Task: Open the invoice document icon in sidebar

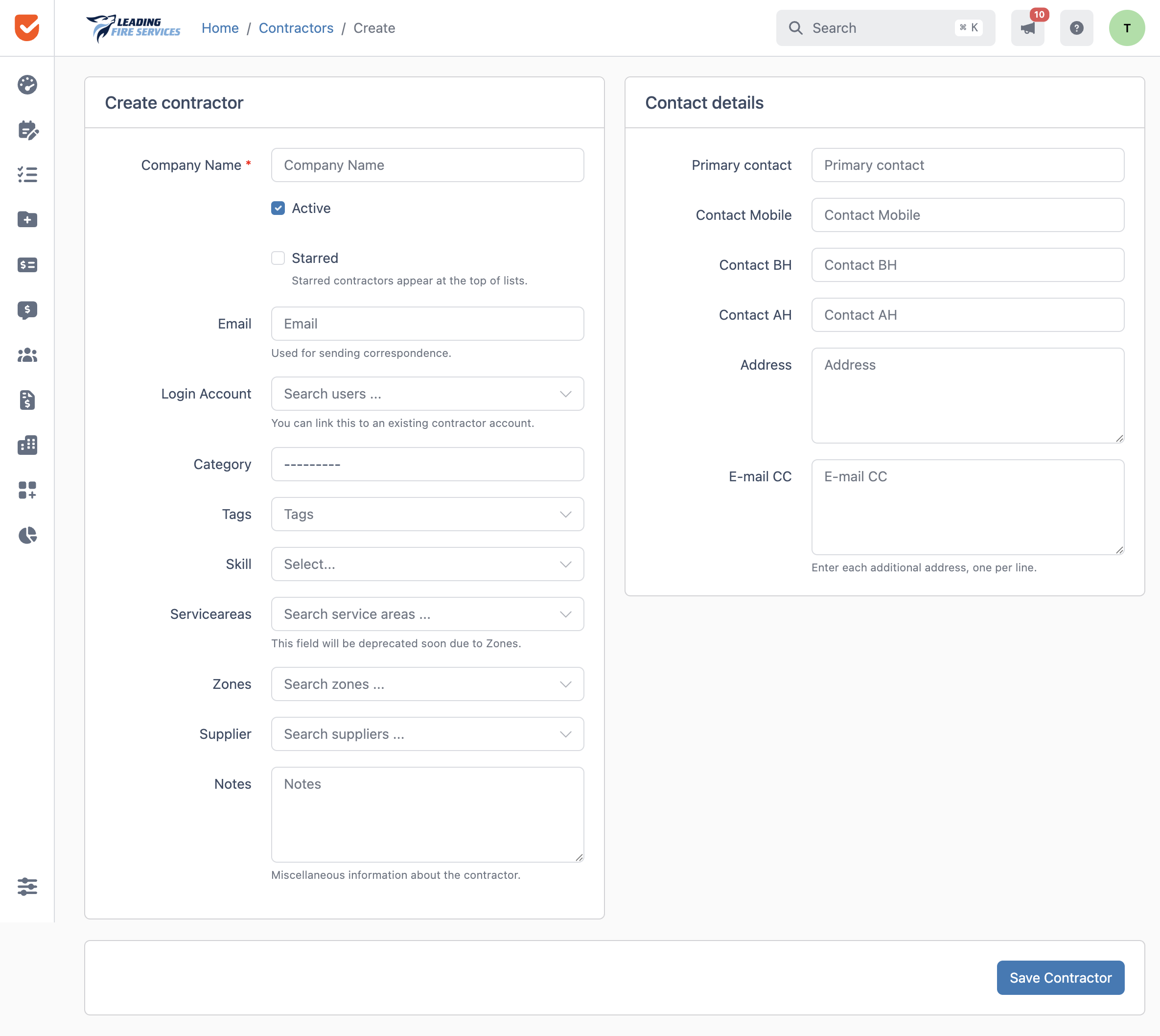Action: point(27,400)
